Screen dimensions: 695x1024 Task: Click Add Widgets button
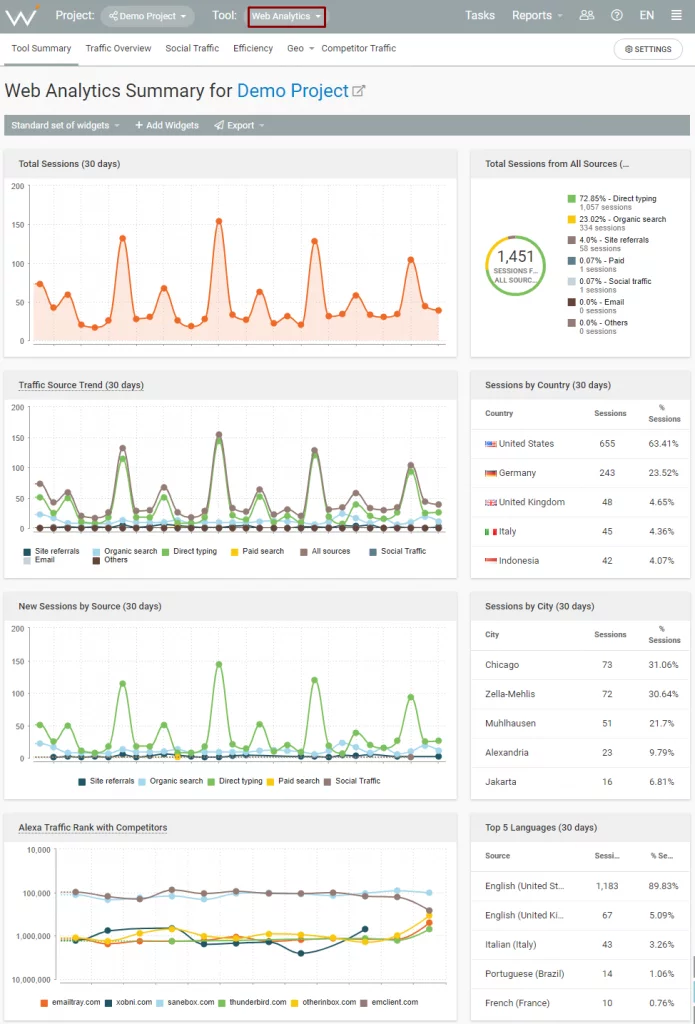click(x=167, y=125)
